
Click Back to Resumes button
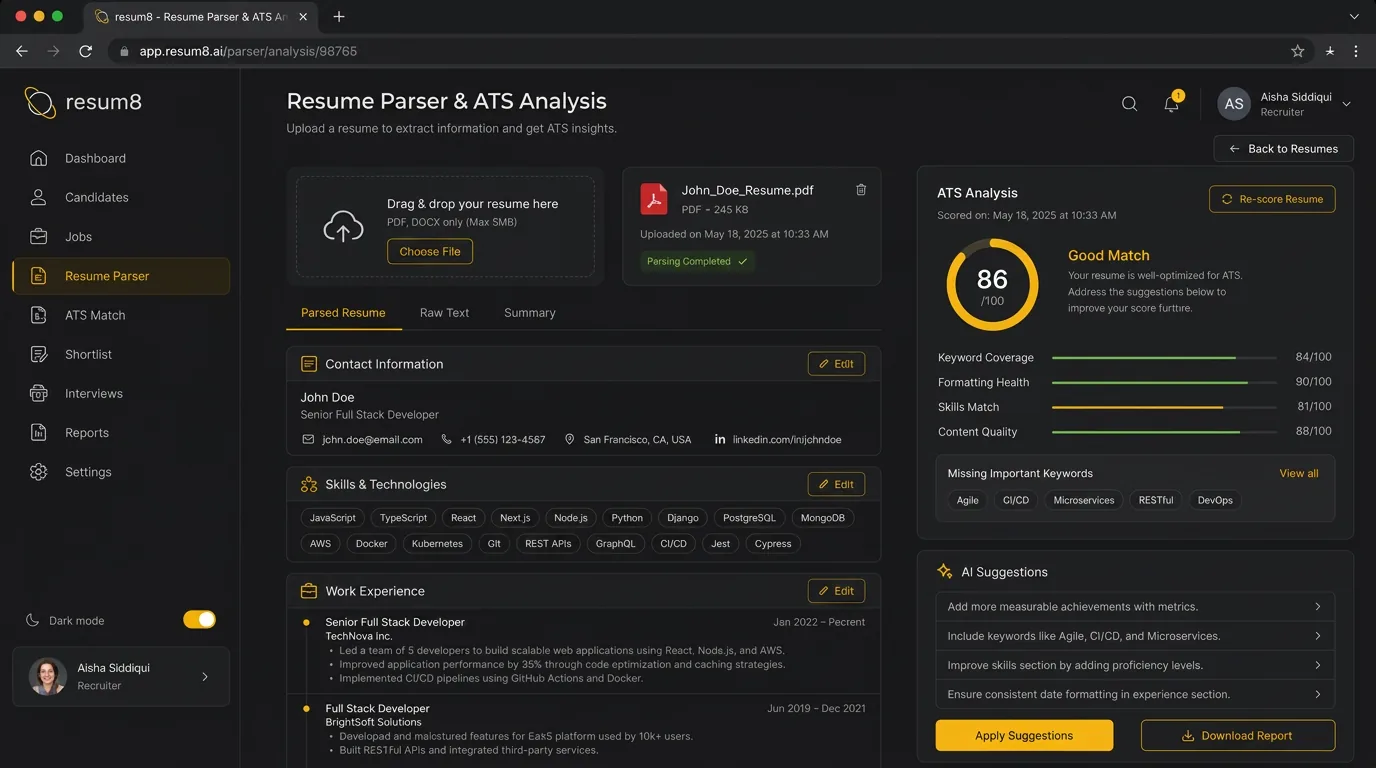pos(1283,149)
